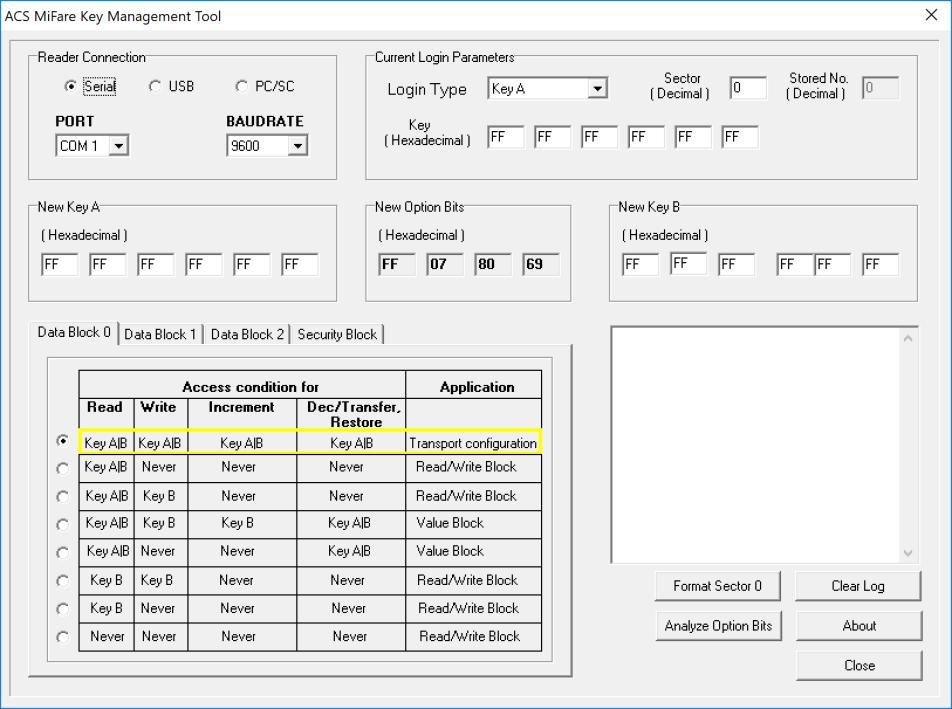Select radio for Never, Never, Never, Never row
This screenshot has height=709, width=952.
[63, 637]
